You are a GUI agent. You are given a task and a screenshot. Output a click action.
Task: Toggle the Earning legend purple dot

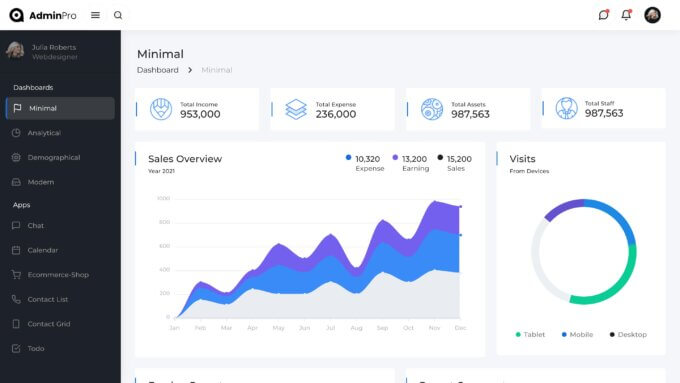395,157
